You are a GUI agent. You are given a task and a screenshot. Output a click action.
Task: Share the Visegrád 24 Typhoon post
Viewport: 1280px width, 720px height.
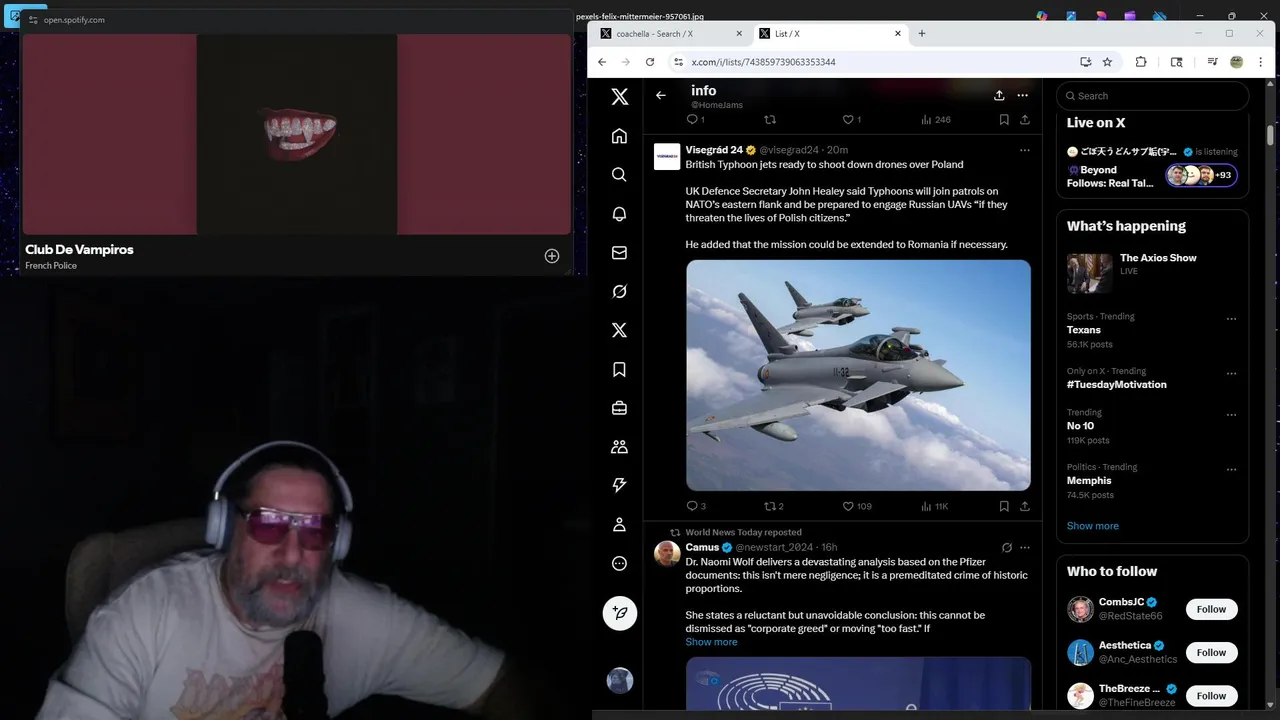(1024, 506)
